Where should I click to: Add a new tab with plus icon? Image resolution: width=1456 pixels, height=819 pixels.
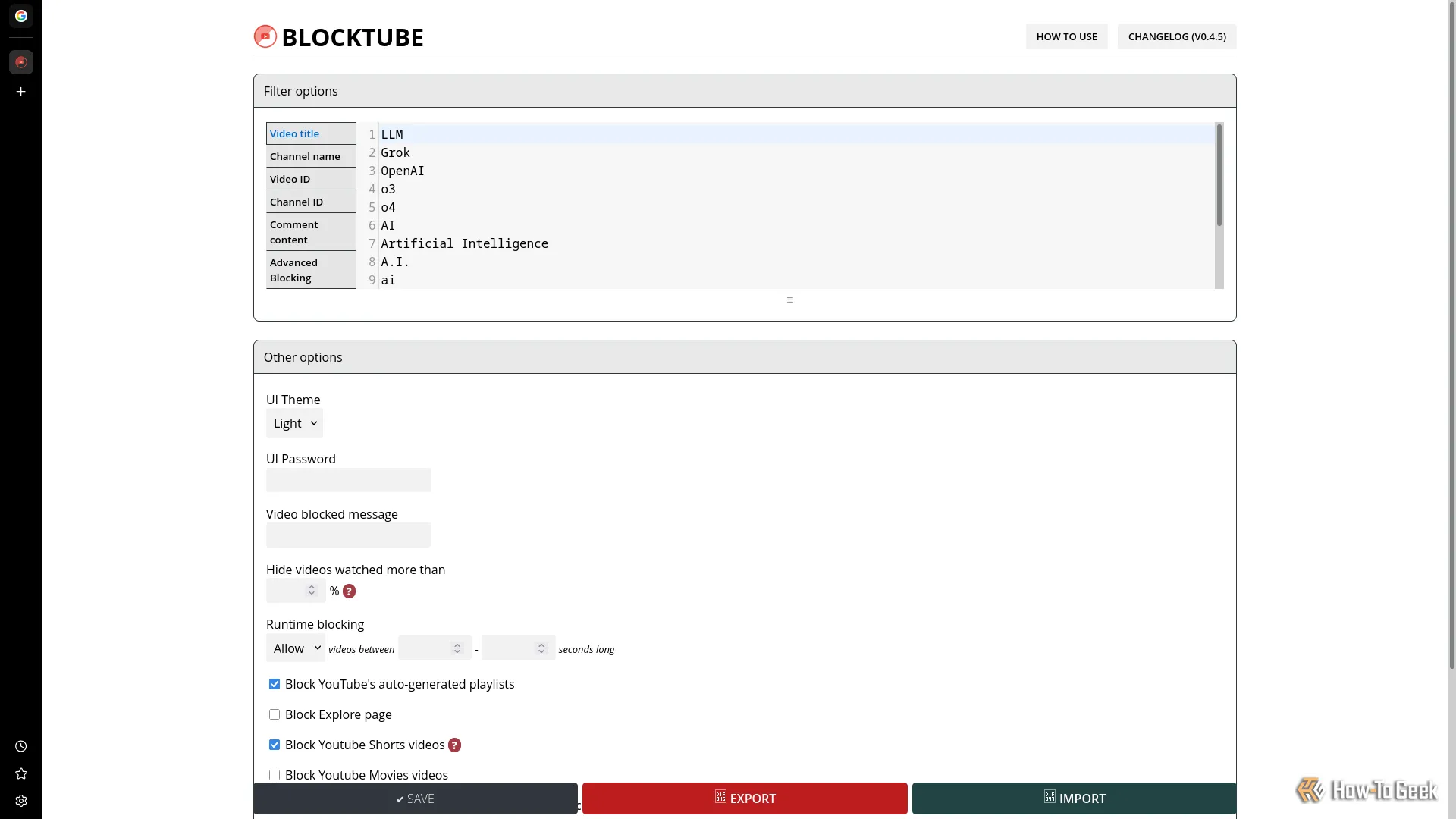(x=21, y=92)
